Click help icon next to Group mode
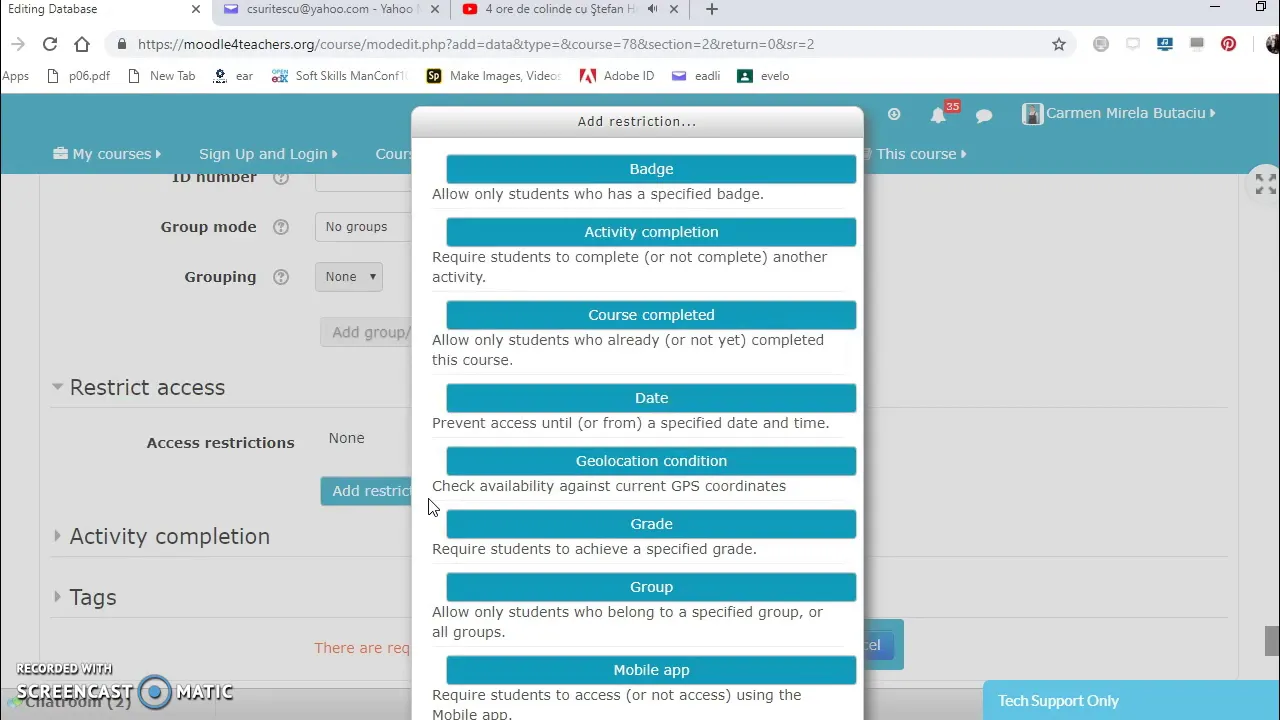 [x=281, y=227]
